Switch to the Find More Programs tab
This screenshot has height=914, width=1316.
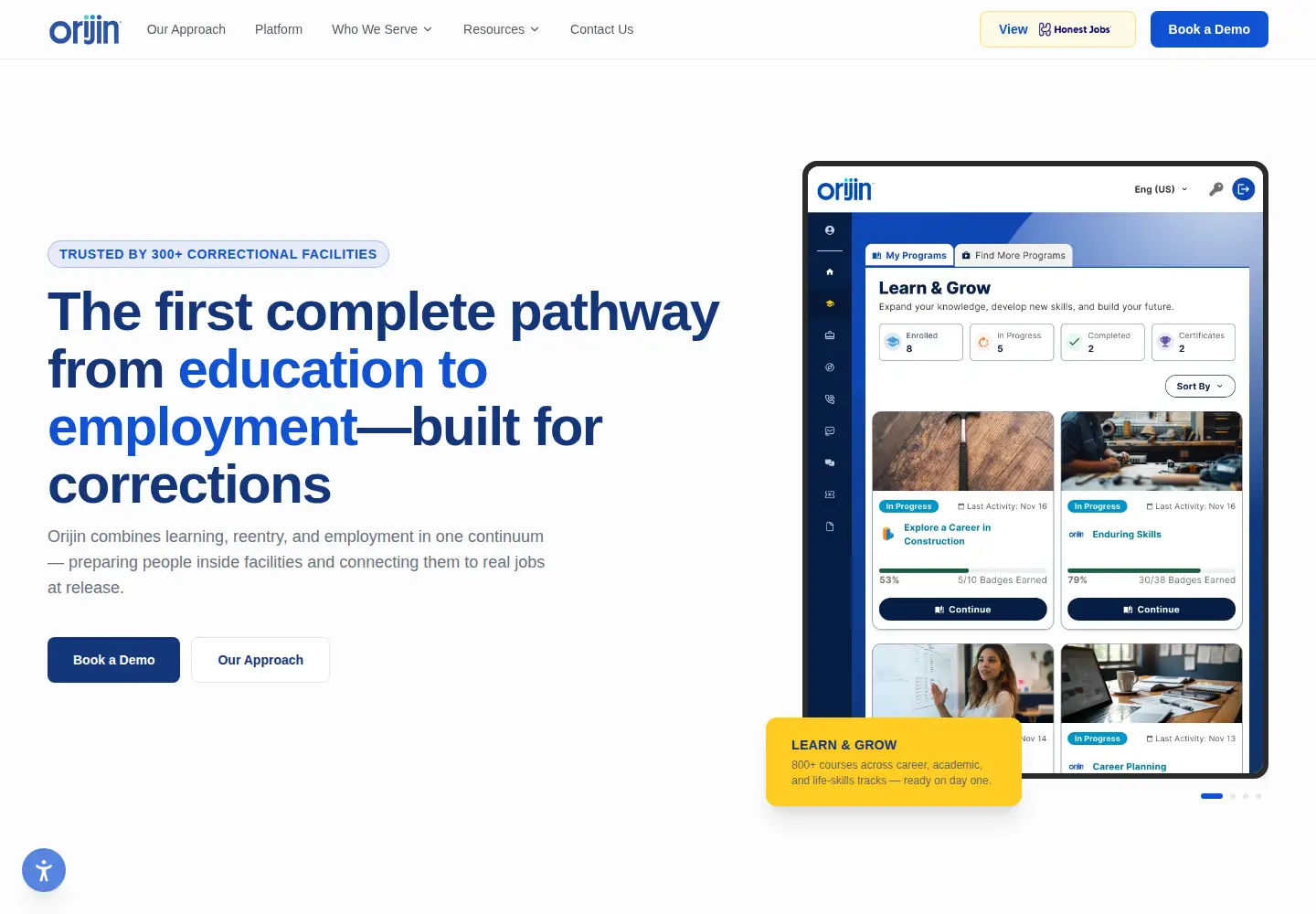[1014, 256]
